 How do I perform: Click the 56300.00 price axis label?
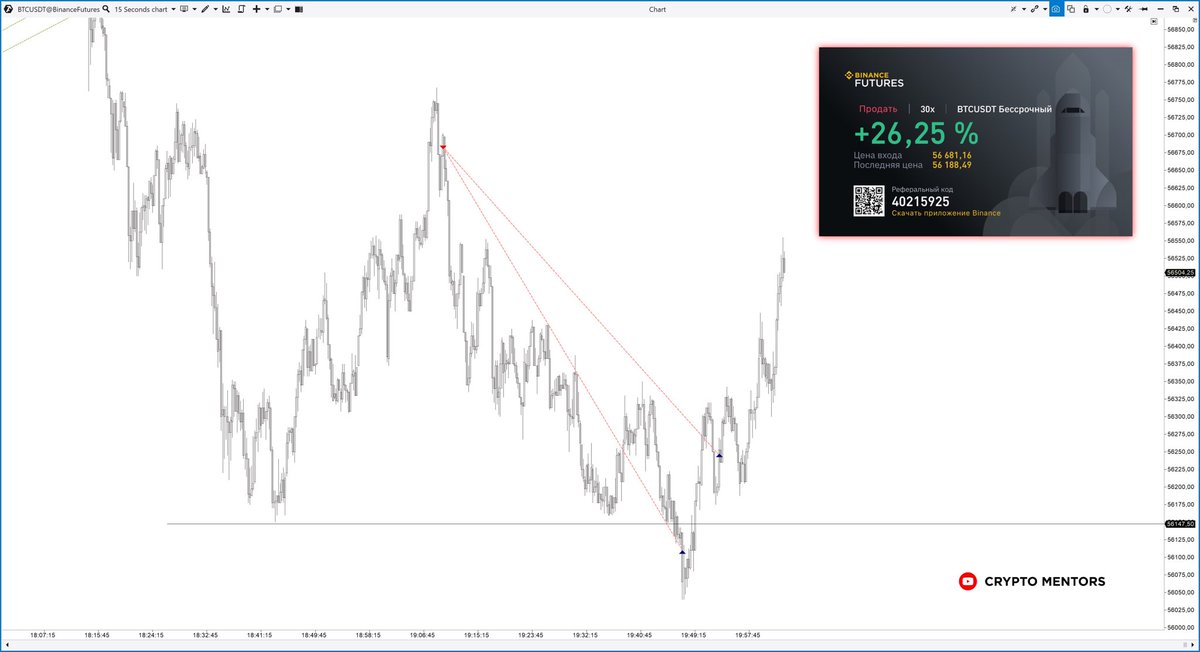pos(1182,416)
